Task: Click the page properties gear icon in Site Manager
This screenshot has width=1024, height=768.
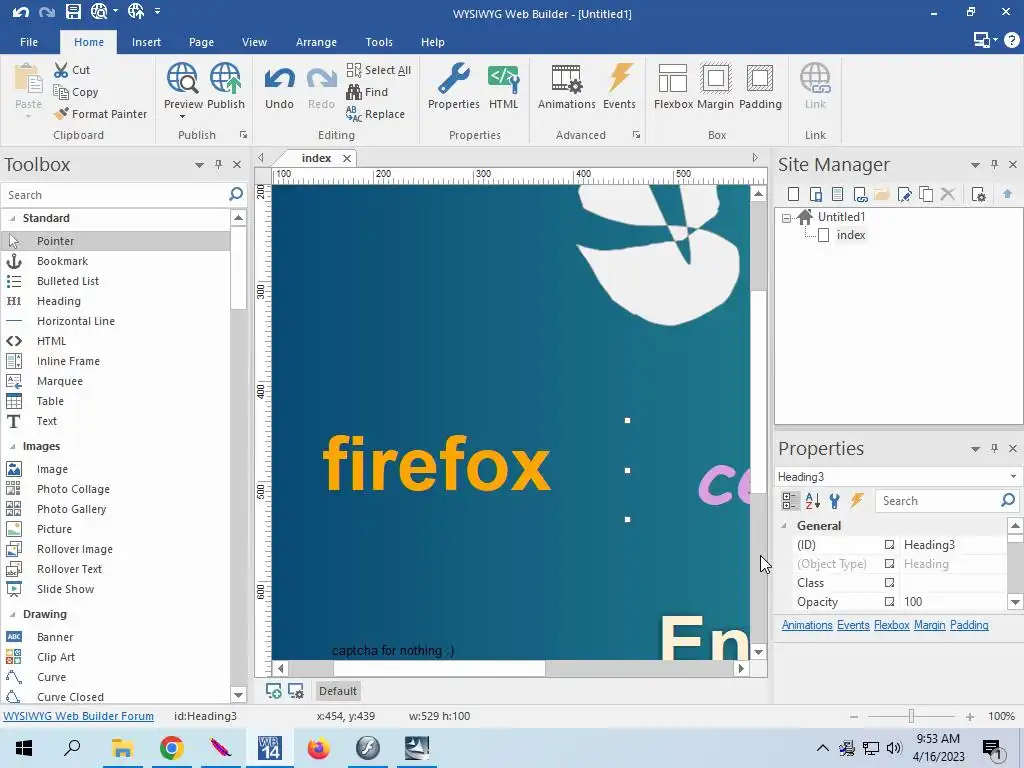Action: click(978, 194)
